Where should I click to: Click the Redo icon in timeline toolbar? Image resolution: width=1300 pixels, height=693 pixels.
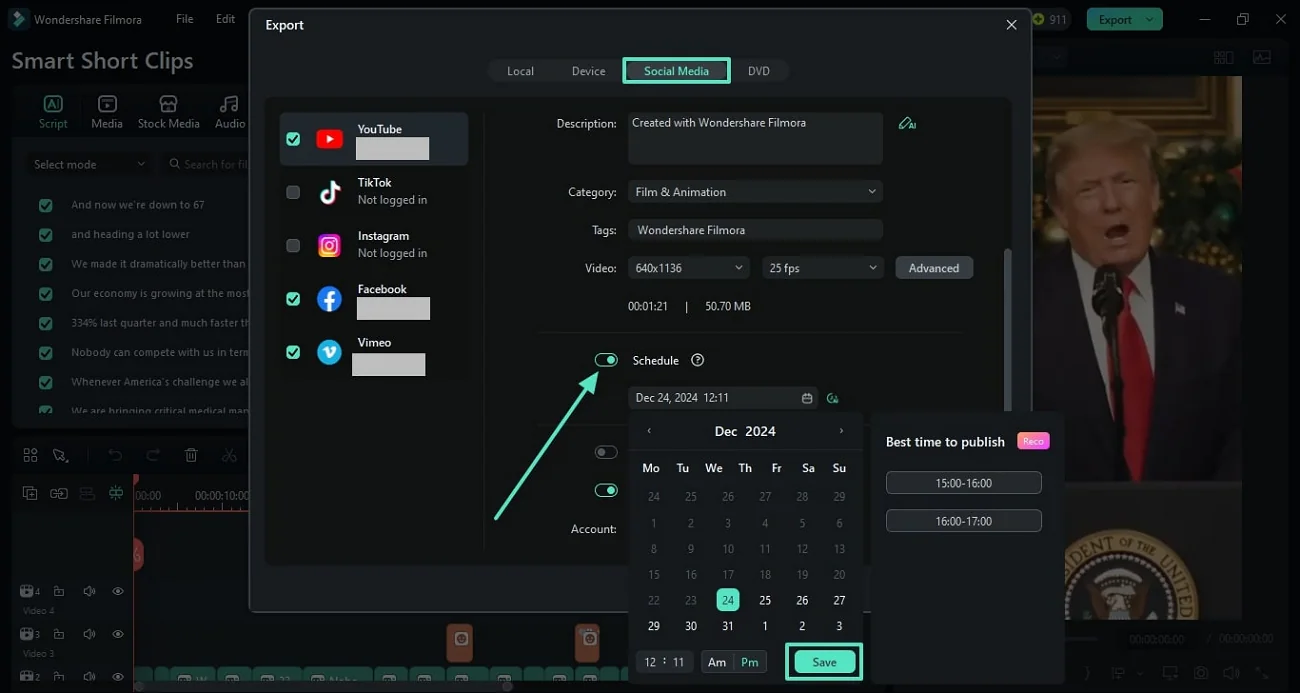(153, 455)
